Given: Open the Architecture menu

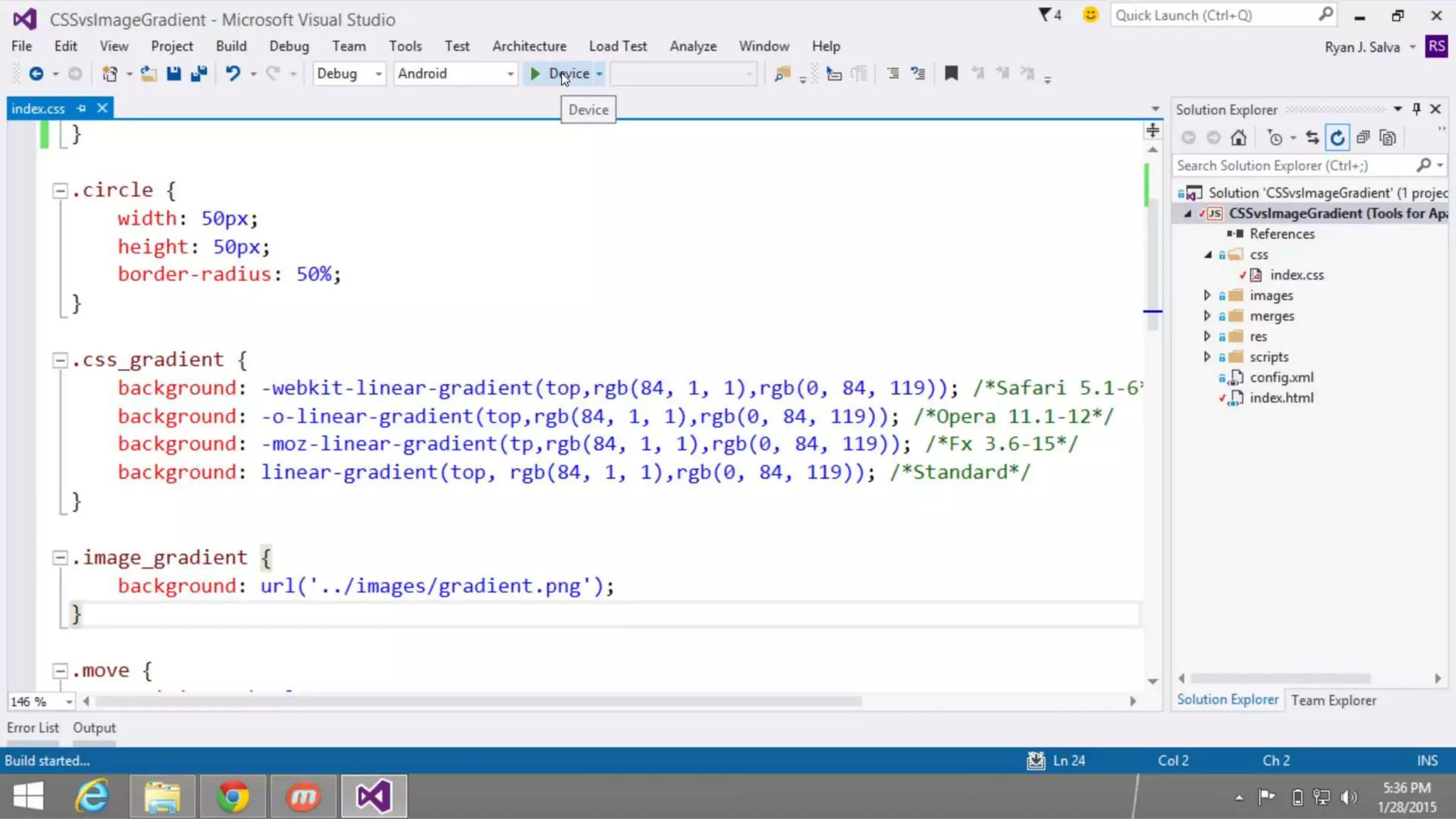Looking at the screenshot, I should pos(529,46).
